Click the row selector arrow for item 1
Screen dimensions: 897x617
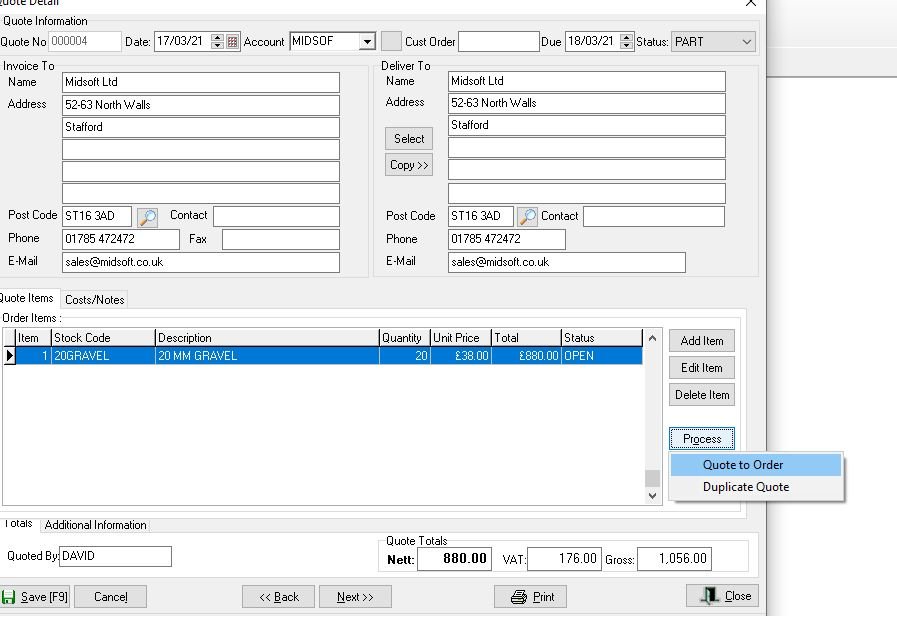pyautogui.click(x=9, y=356)
